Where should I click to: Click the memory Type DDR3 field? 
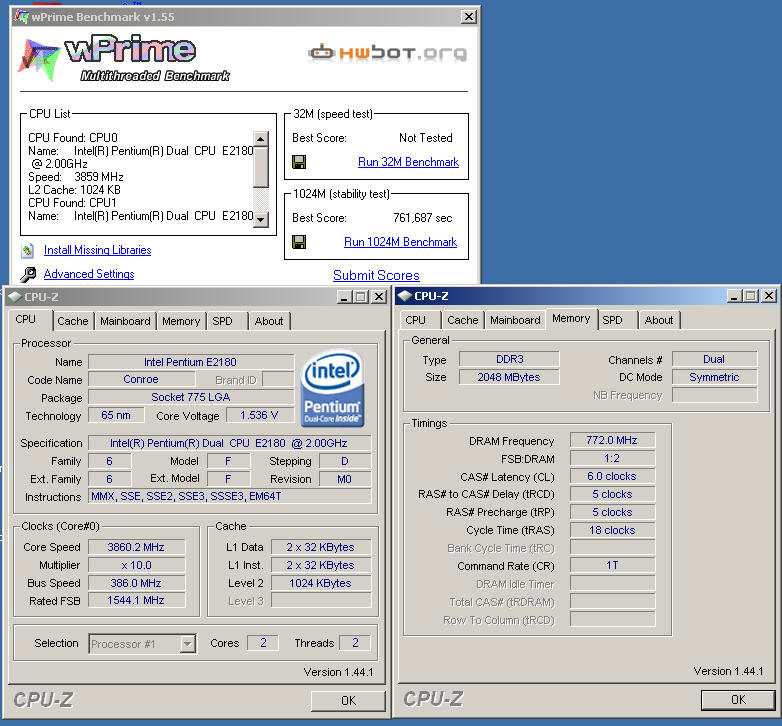(x=509, y=359)
